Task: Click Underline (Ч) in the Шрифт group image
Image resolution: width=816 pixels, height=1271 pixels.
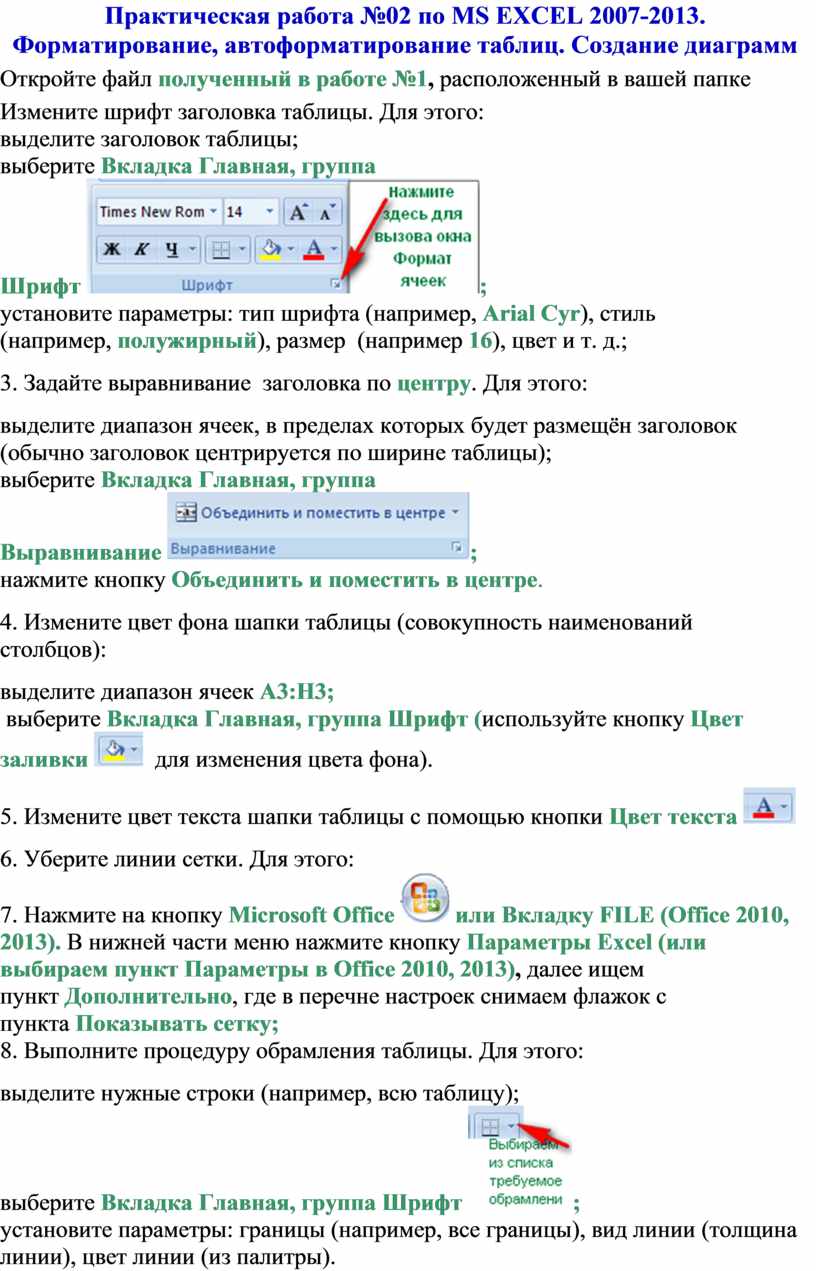Action: click(171, 248)
